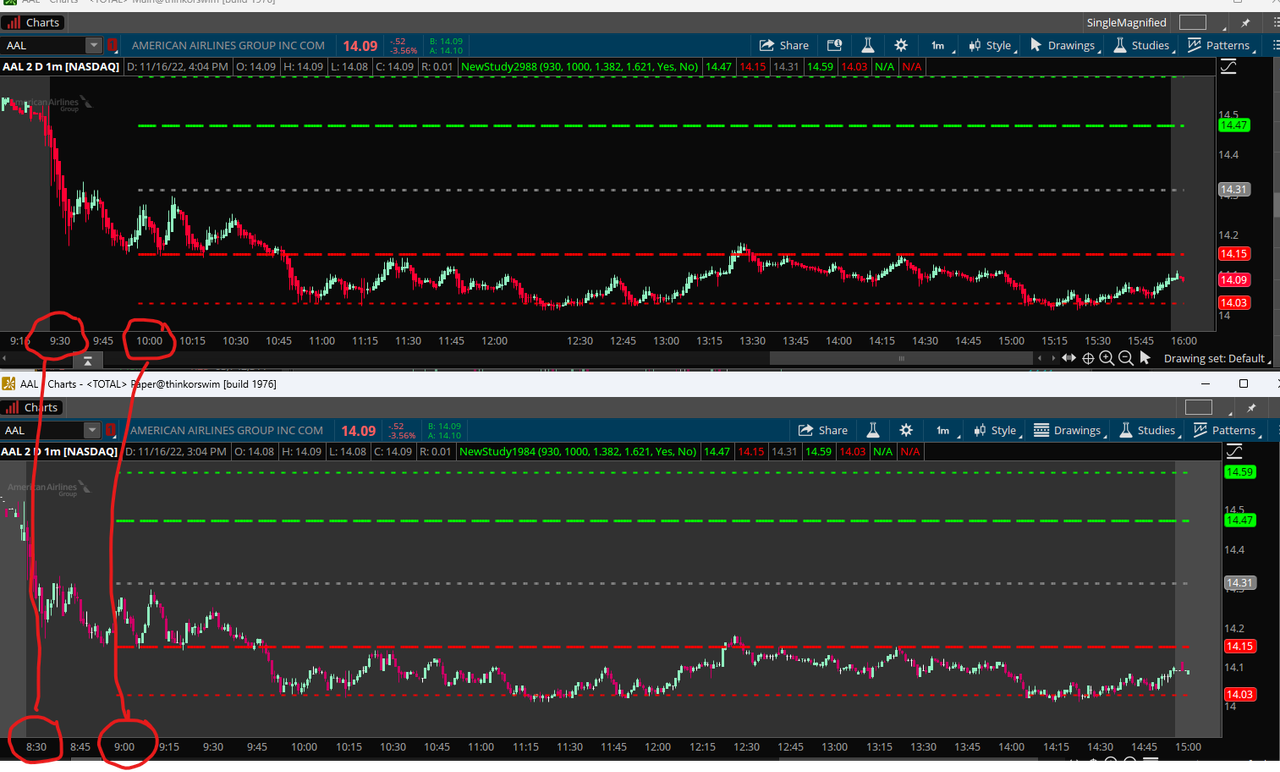Click the zoom in magnifier in top chart
The image size is (1280, 772).
tap(1107, 358)
